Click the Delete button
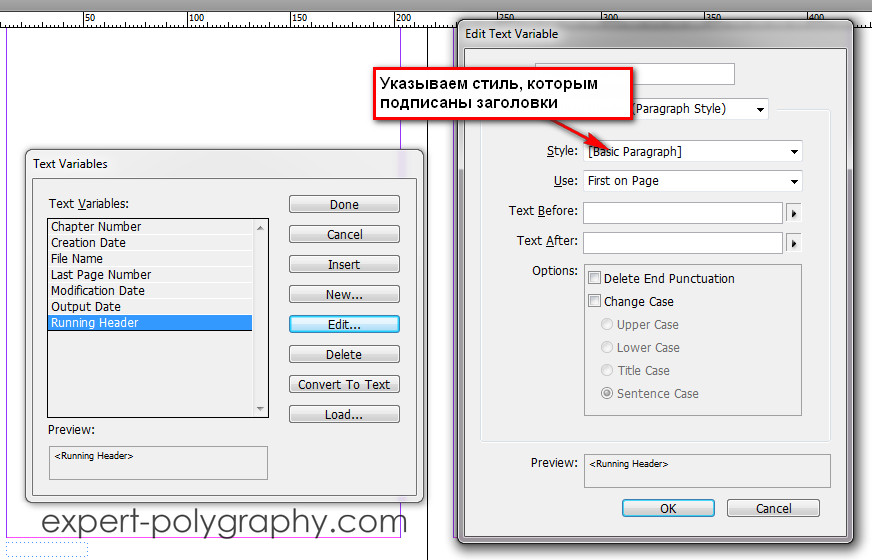 pyautogui.click(x=344, y=354)
